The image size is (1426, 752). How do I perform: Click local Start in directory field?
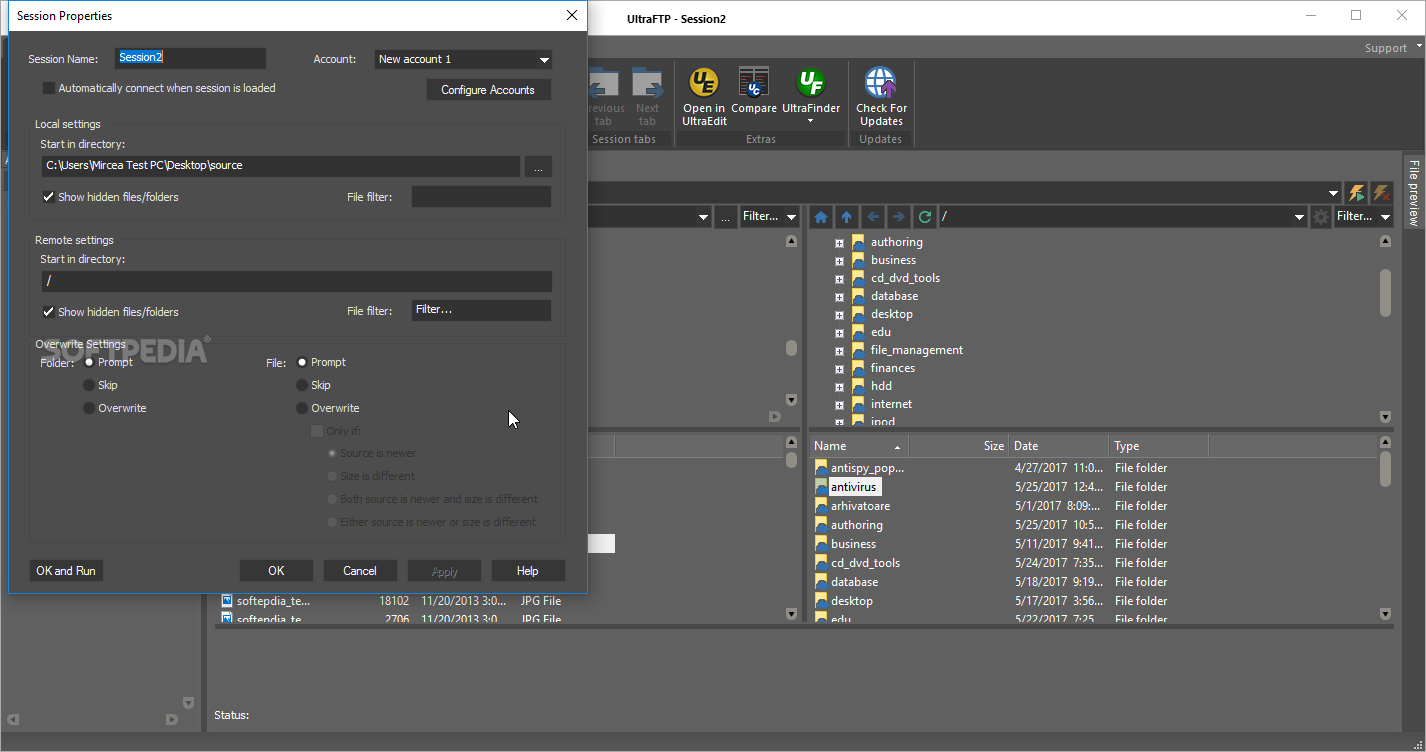coord(281,166)
